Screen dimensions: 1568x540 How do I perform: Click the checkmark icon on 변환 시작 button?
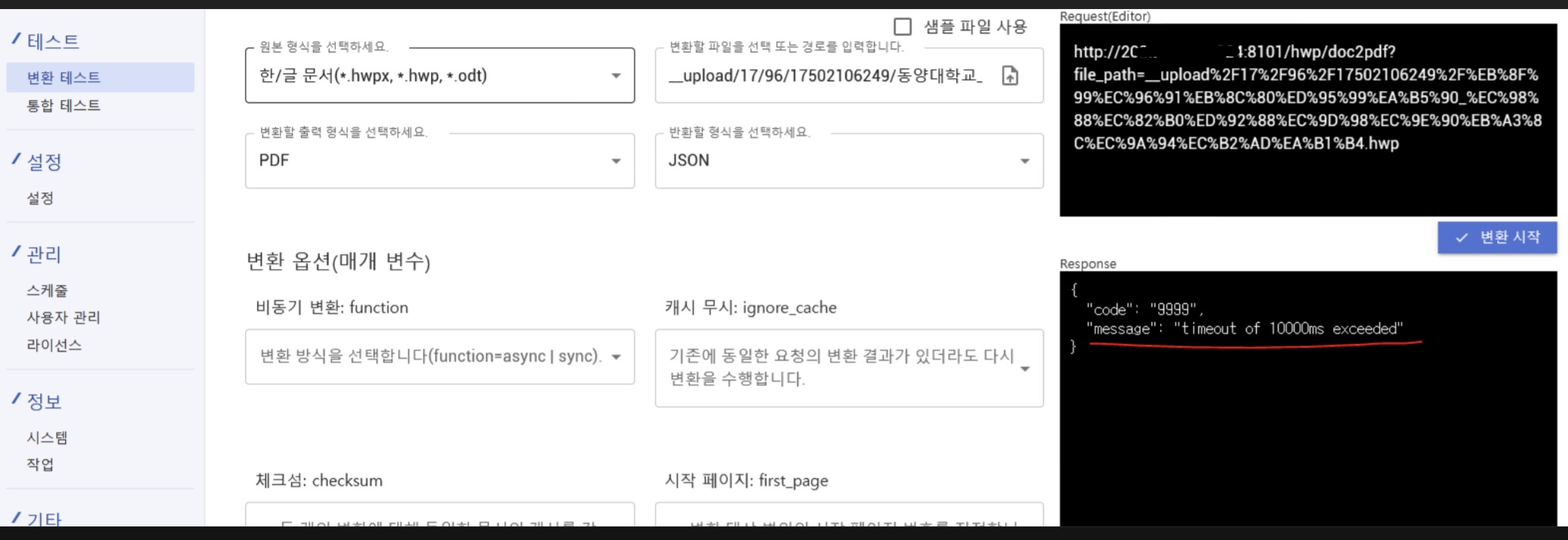(x=1462, y=238)
